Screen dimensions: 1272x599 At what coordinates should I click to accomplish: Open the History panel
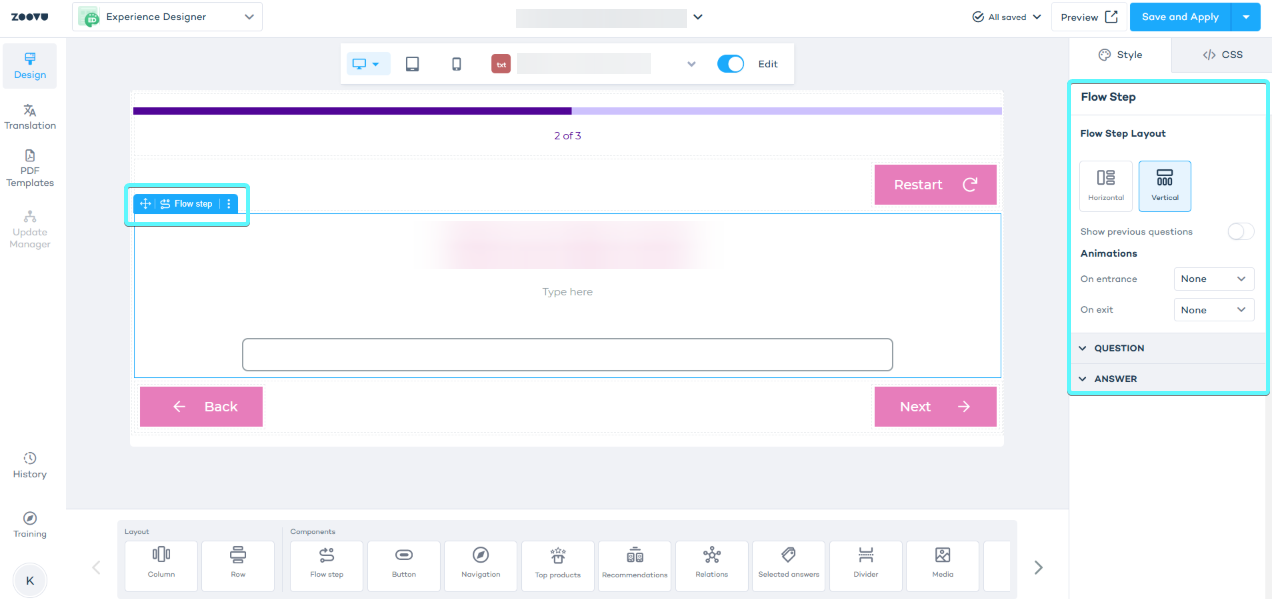coord(29,464)
